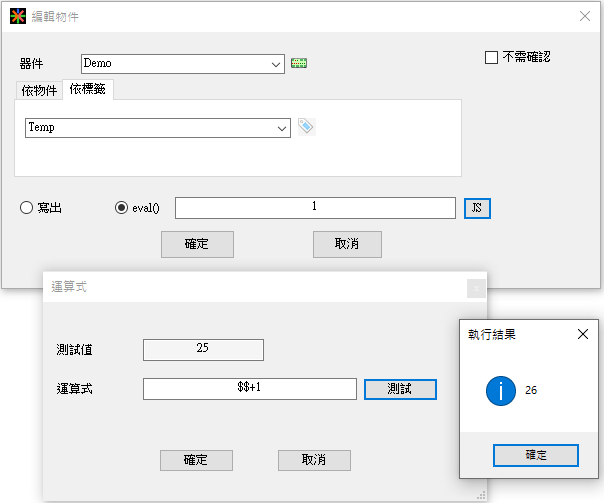Confirm 執行結果 dialog with 確定

[536, 455]
